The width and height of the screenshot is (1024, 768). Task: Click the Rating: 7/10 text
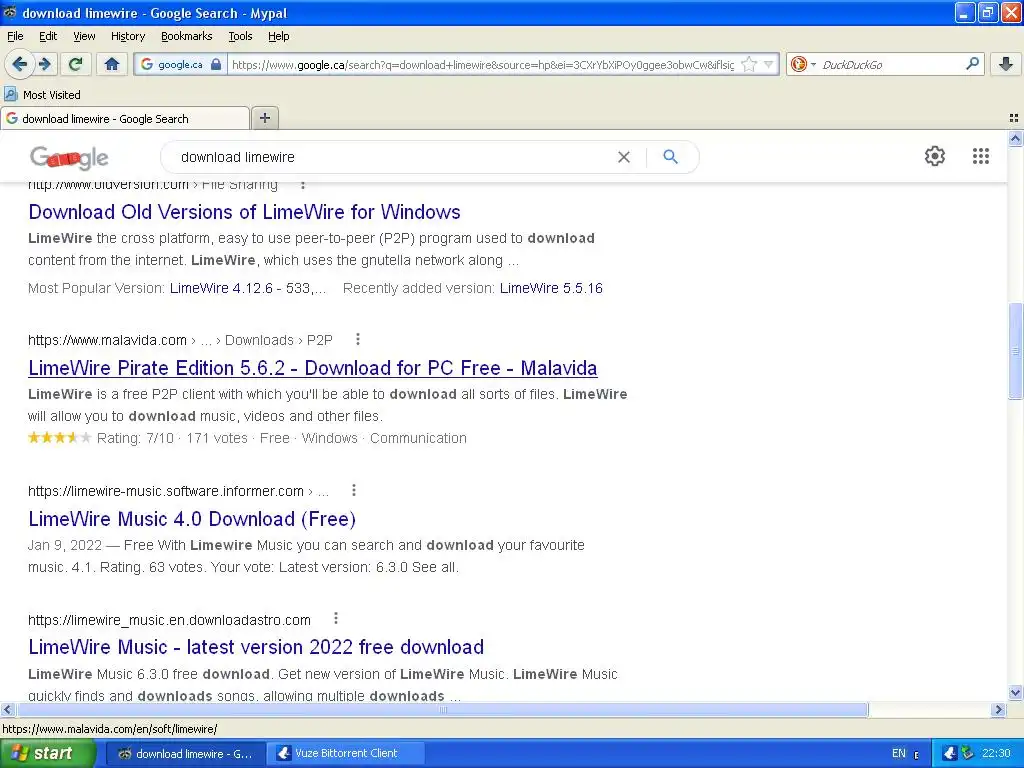135,438
